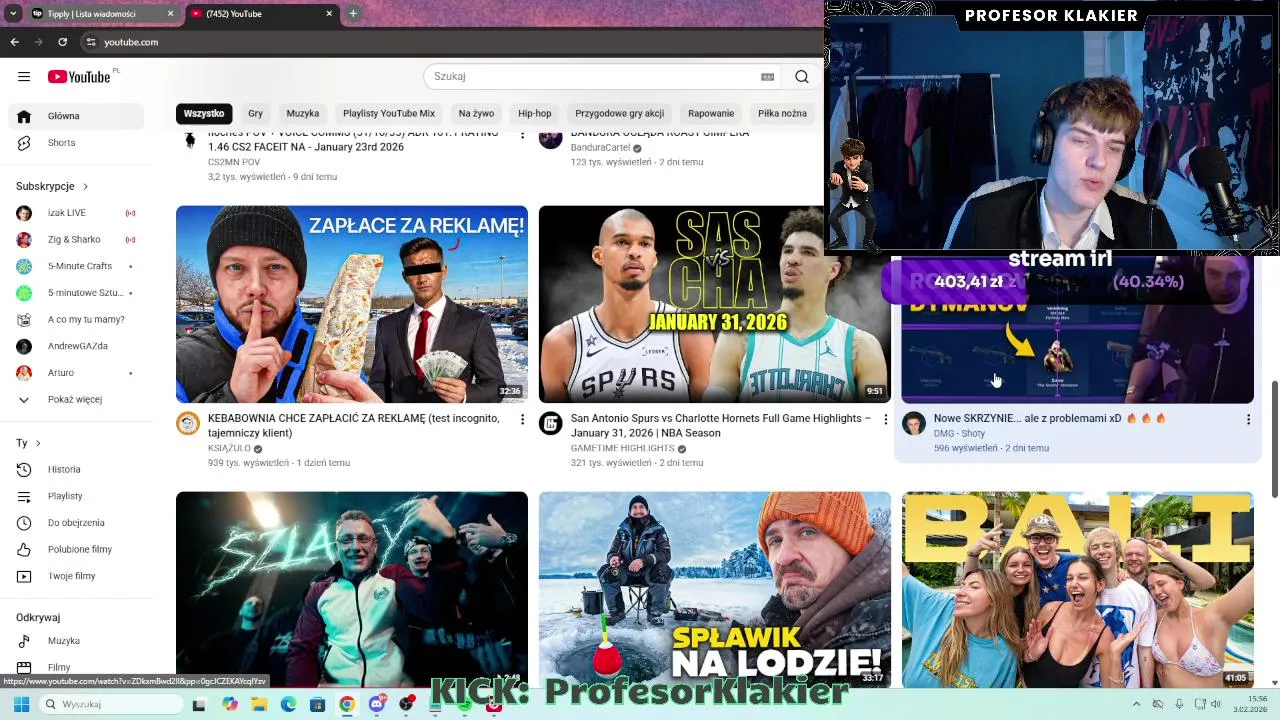Select the Piłka nożna filter chip
This screenshot has height=720, width=1280.
[782, 114]
